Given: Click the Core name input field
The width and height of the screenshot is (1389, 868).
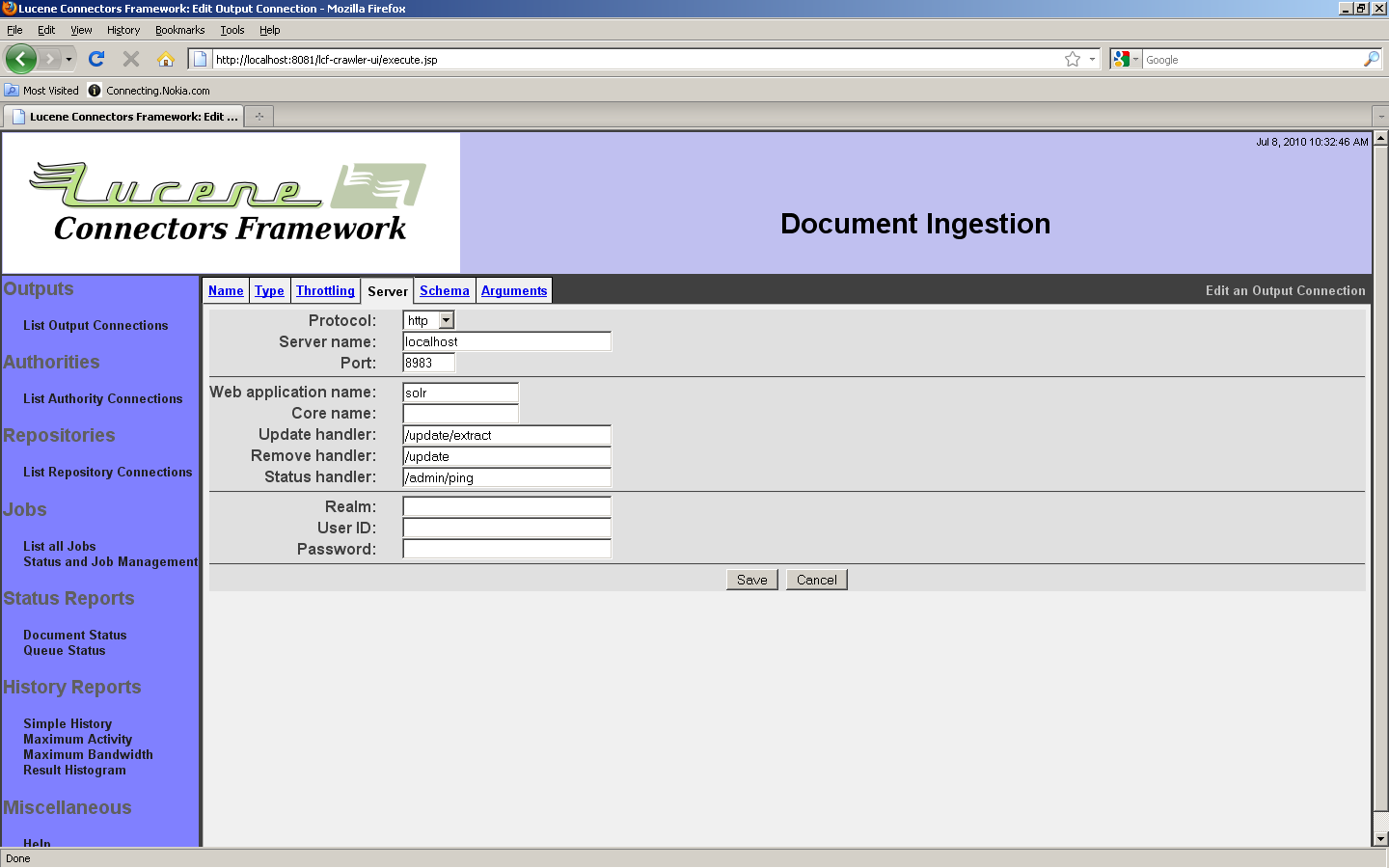Looking at the screenshot, I should (x=460, y=414).
